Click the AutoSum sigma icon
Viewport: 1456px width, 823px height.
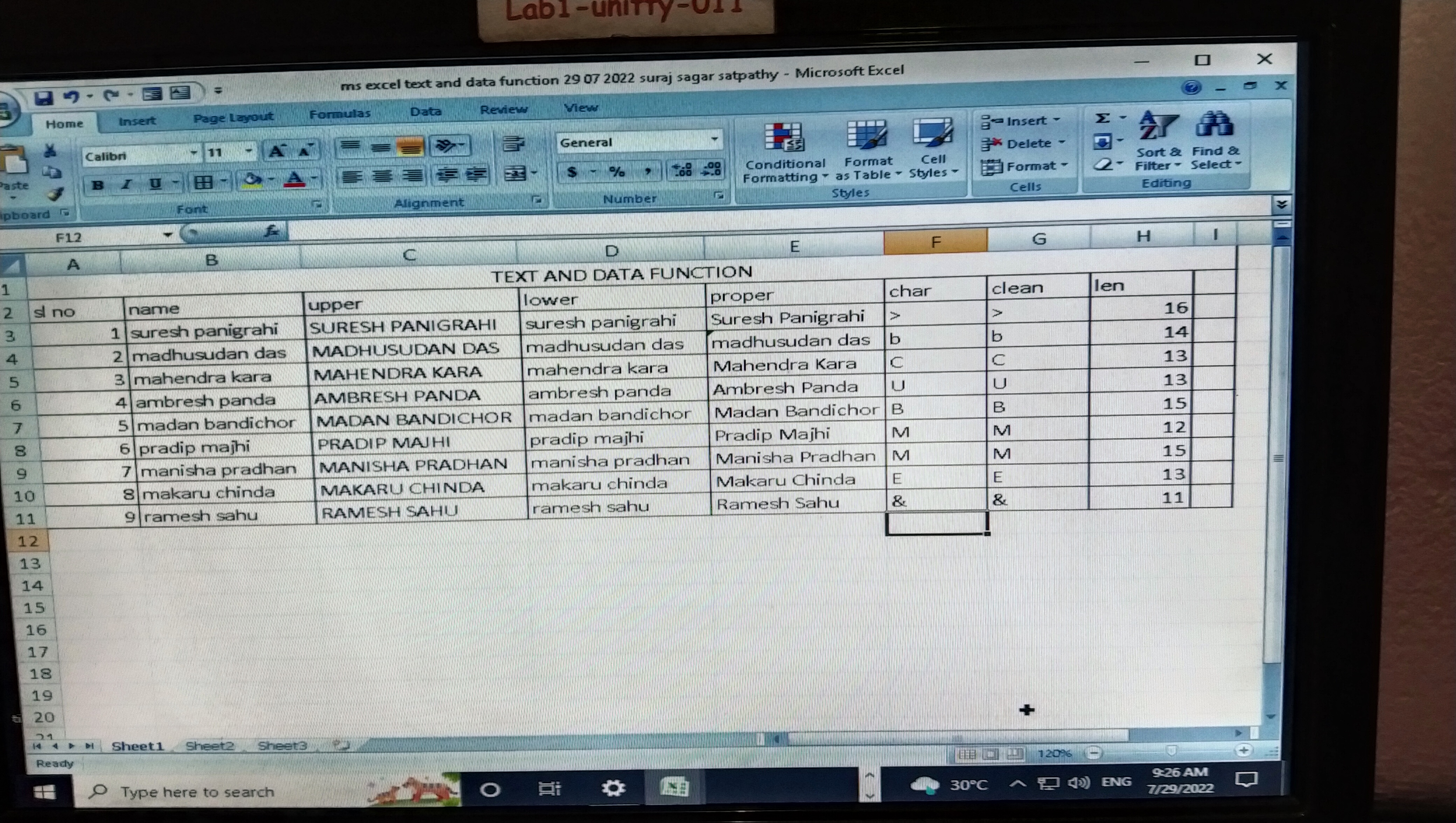coord(1102,118)
